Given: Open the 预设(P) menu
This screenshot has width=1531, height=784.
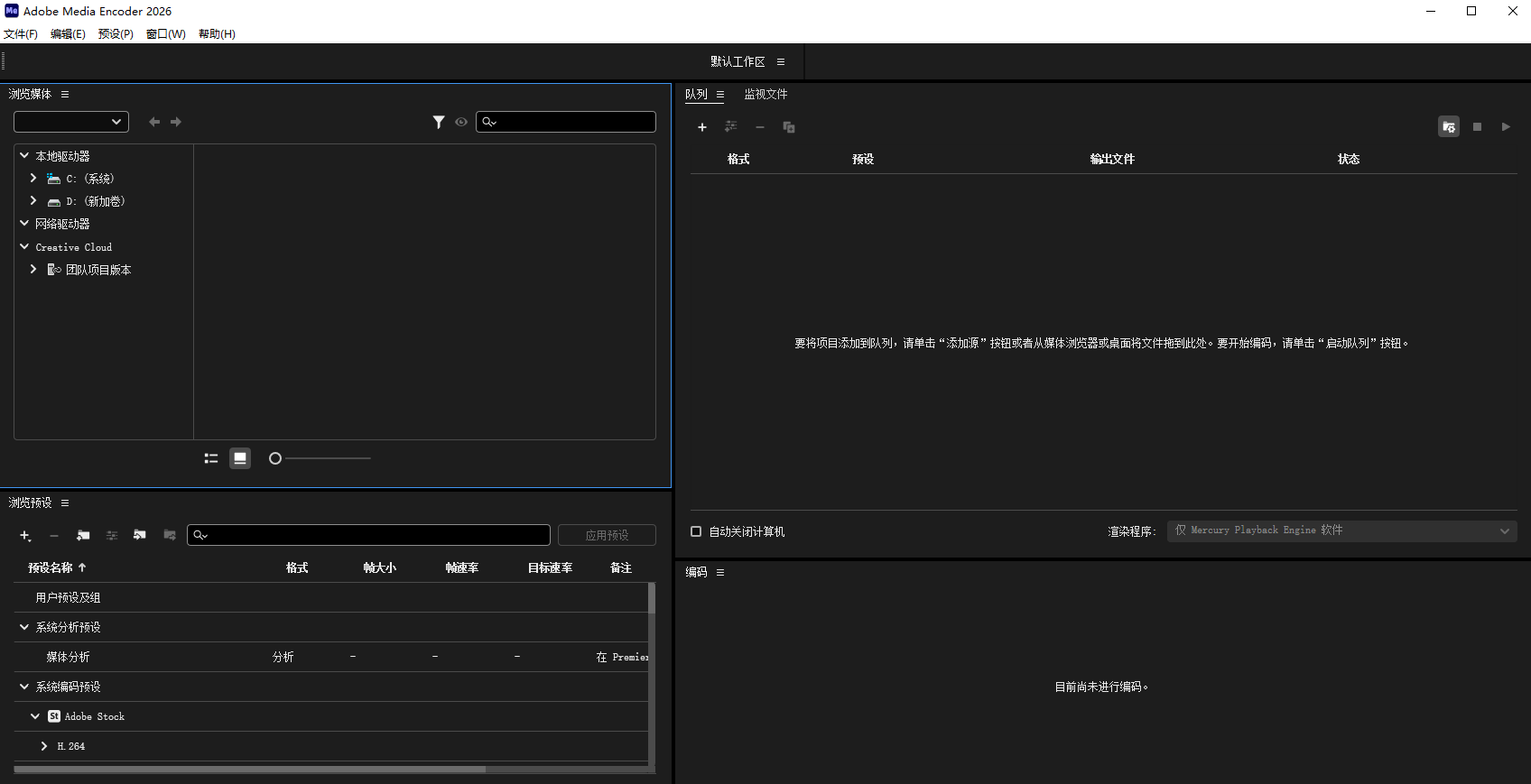Looking at the screenshot, I should pos(116,34).
